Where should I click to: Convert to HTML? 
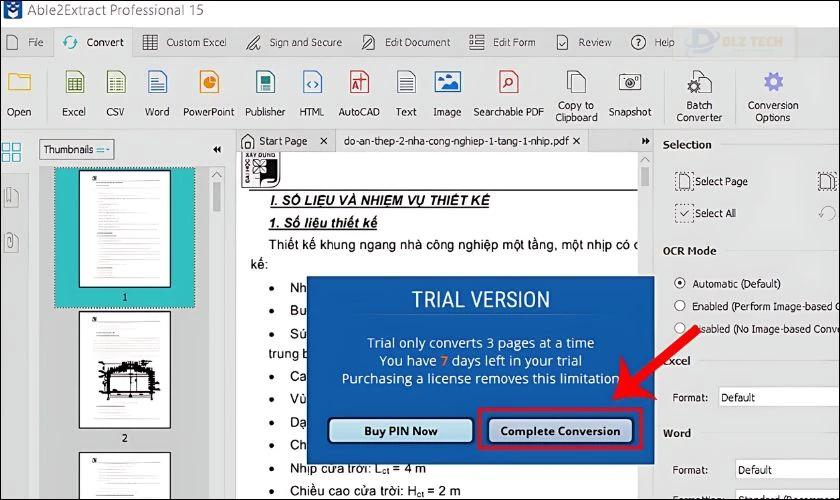coord(312,94)
